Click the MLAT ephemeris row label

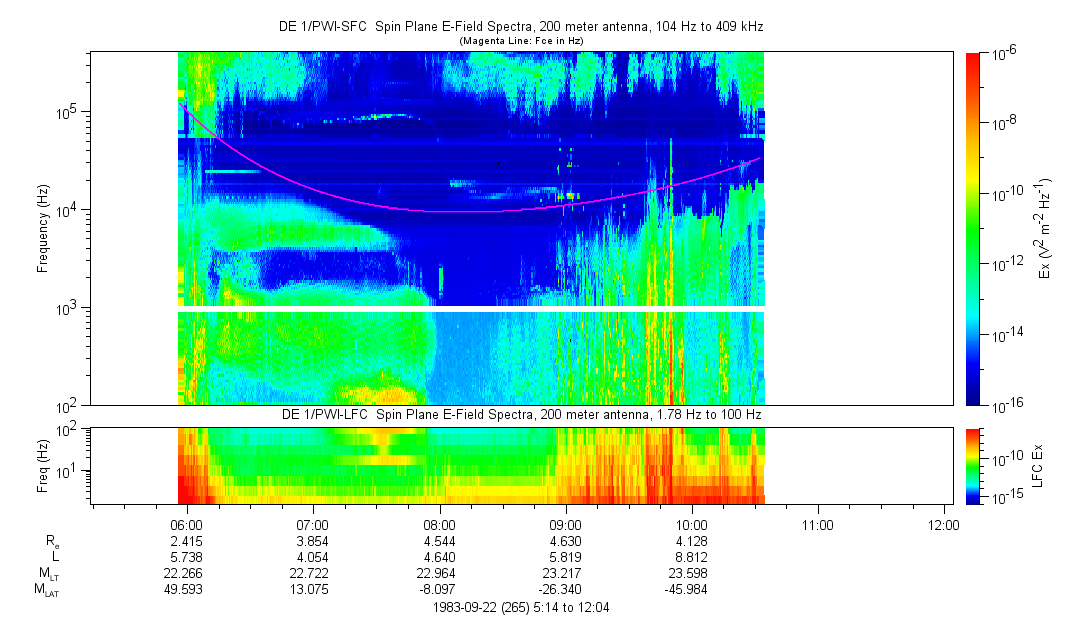pyautogui.click(x=48, y=591)
